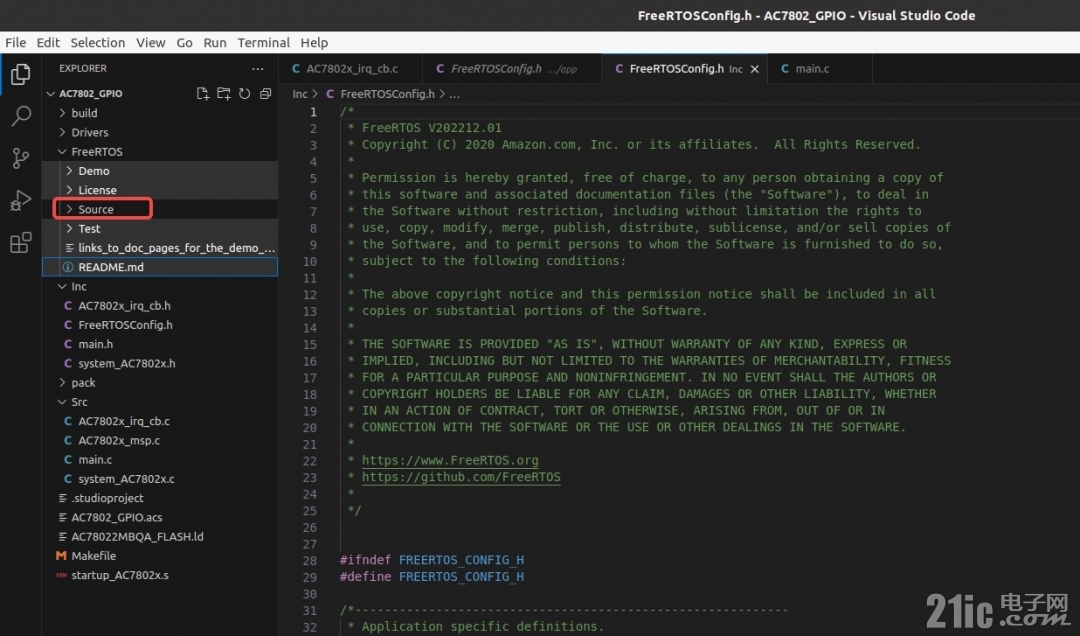The width and height of the screenshot is (1080, 636).
Task: Collapse the Inc folder
Action: 62,287
